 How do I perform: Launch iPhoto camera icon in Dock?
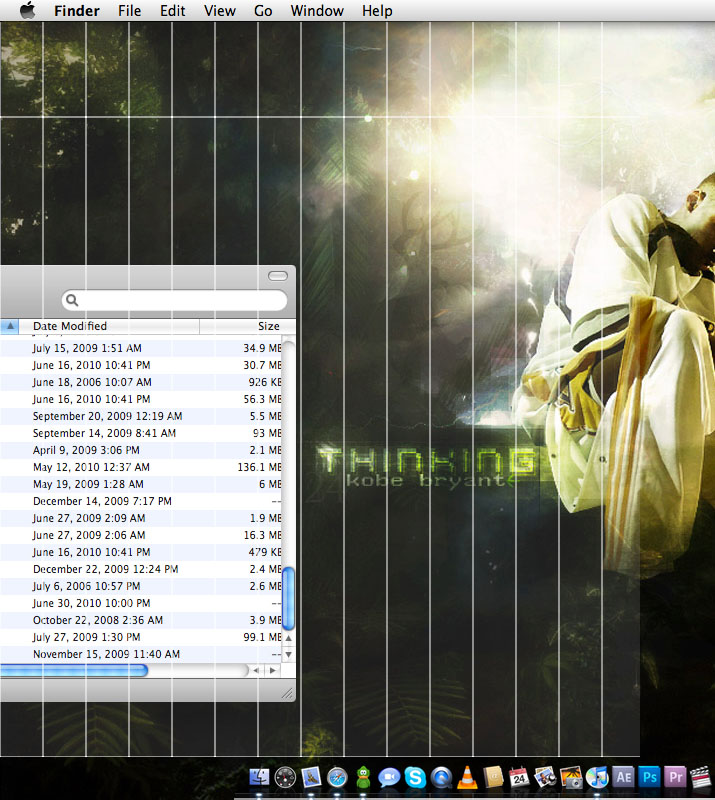tap(571, 778)
